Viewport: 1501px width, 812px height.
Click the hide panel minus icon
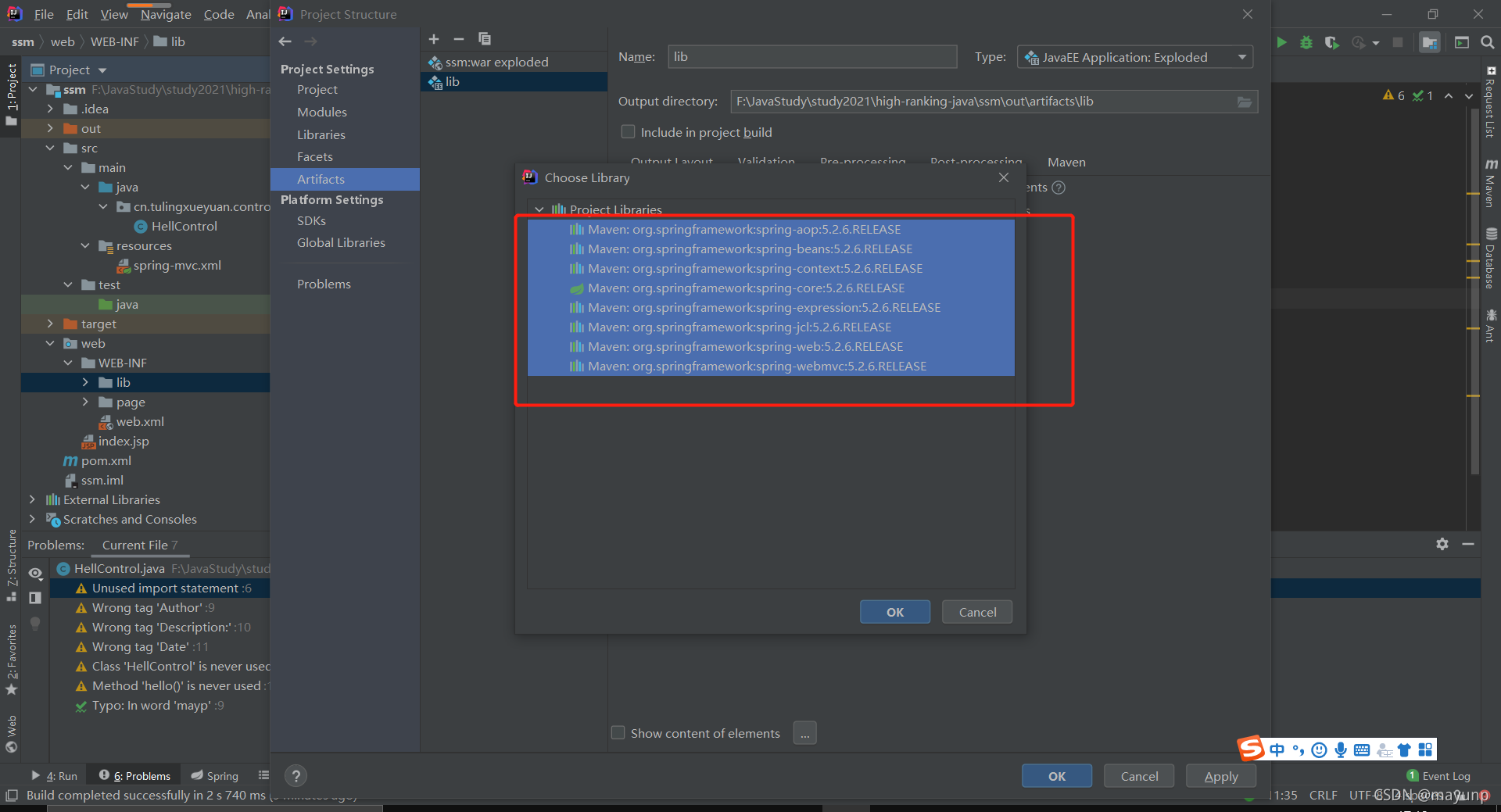1468,544
